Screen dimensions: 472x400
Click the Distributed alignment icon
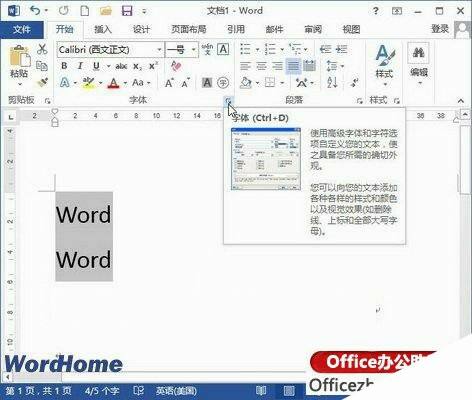[x=309, y=66]
